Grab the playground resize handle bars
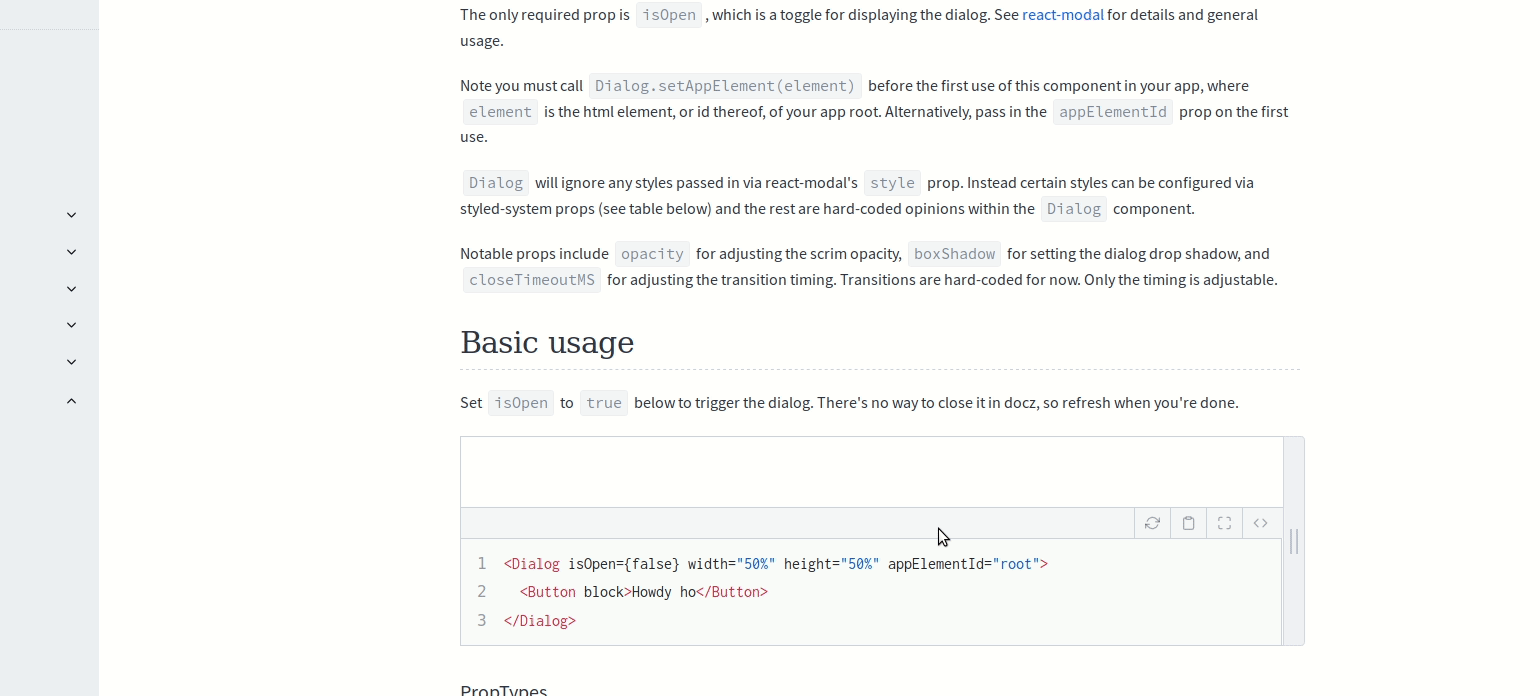1540x696 pixels. point(1294,541)
